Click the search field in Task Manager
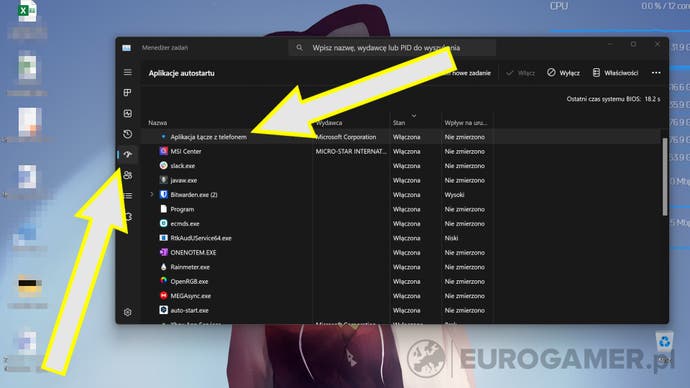 [392, 48]
